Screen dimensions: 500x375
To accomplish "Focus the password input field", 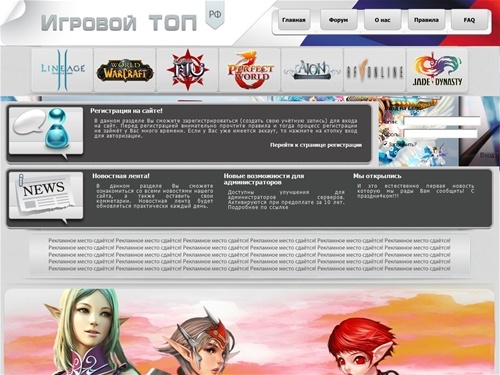I will pos(441,133).
